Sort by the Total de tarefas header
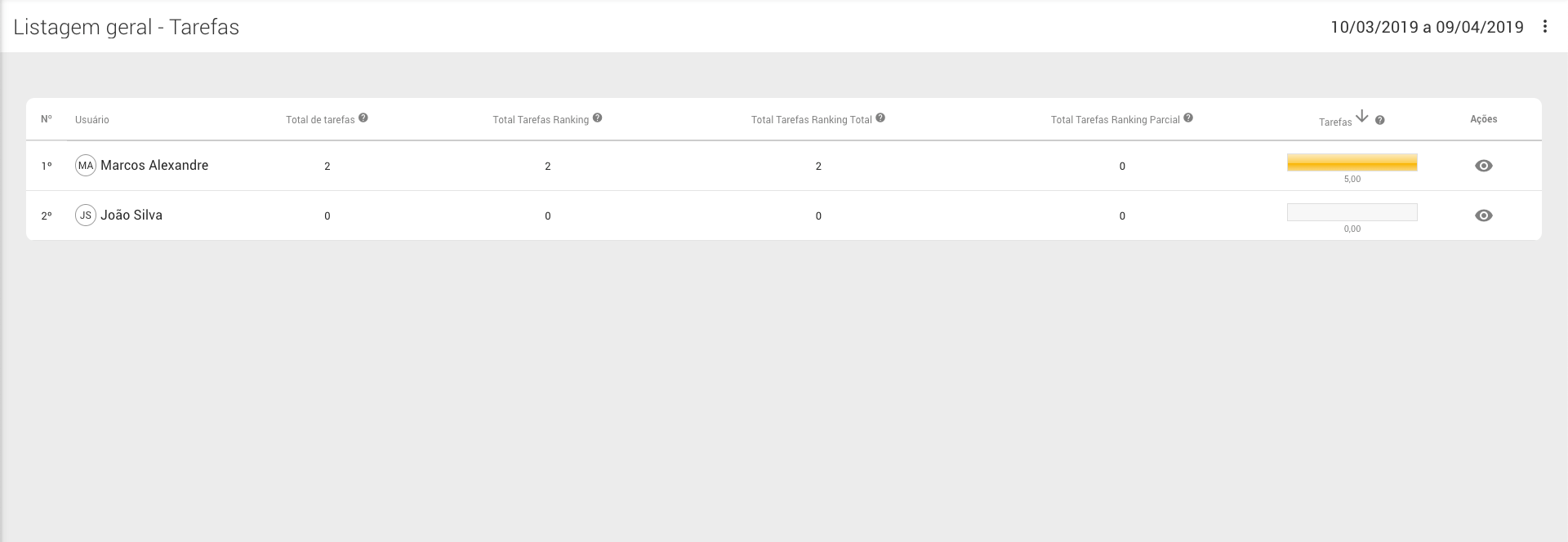The height and width of the screenshot is (542, 1568). (x=320, y=120)
